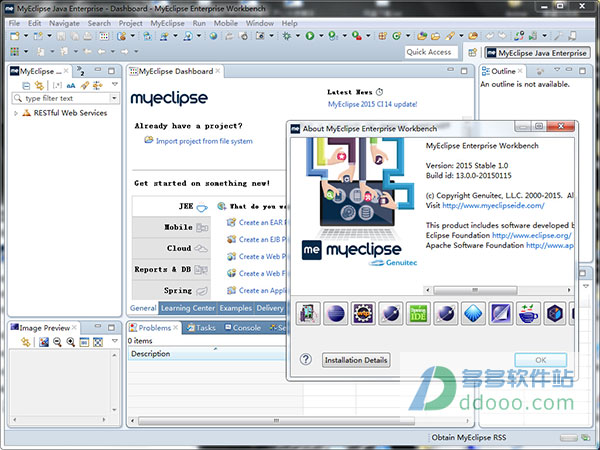Click the Dashboard grid icon in second toolbar row
600x450 pixels.
pyautogui.click(x=15, y=51)
